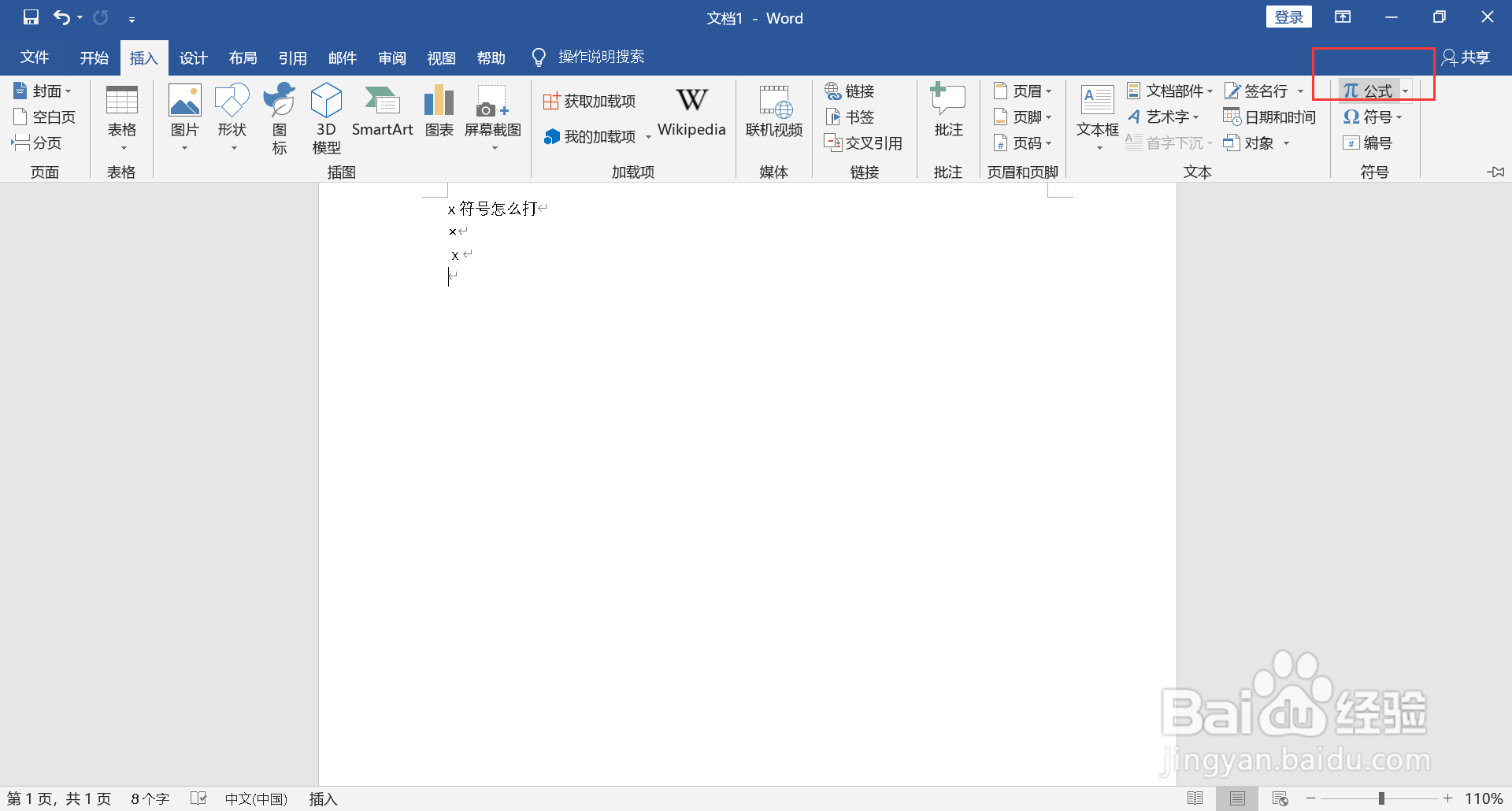The height and width of the screenshot is (811, 1512).
Task: Switch to Print Layout view
Action: click(x=1237, y=798)
